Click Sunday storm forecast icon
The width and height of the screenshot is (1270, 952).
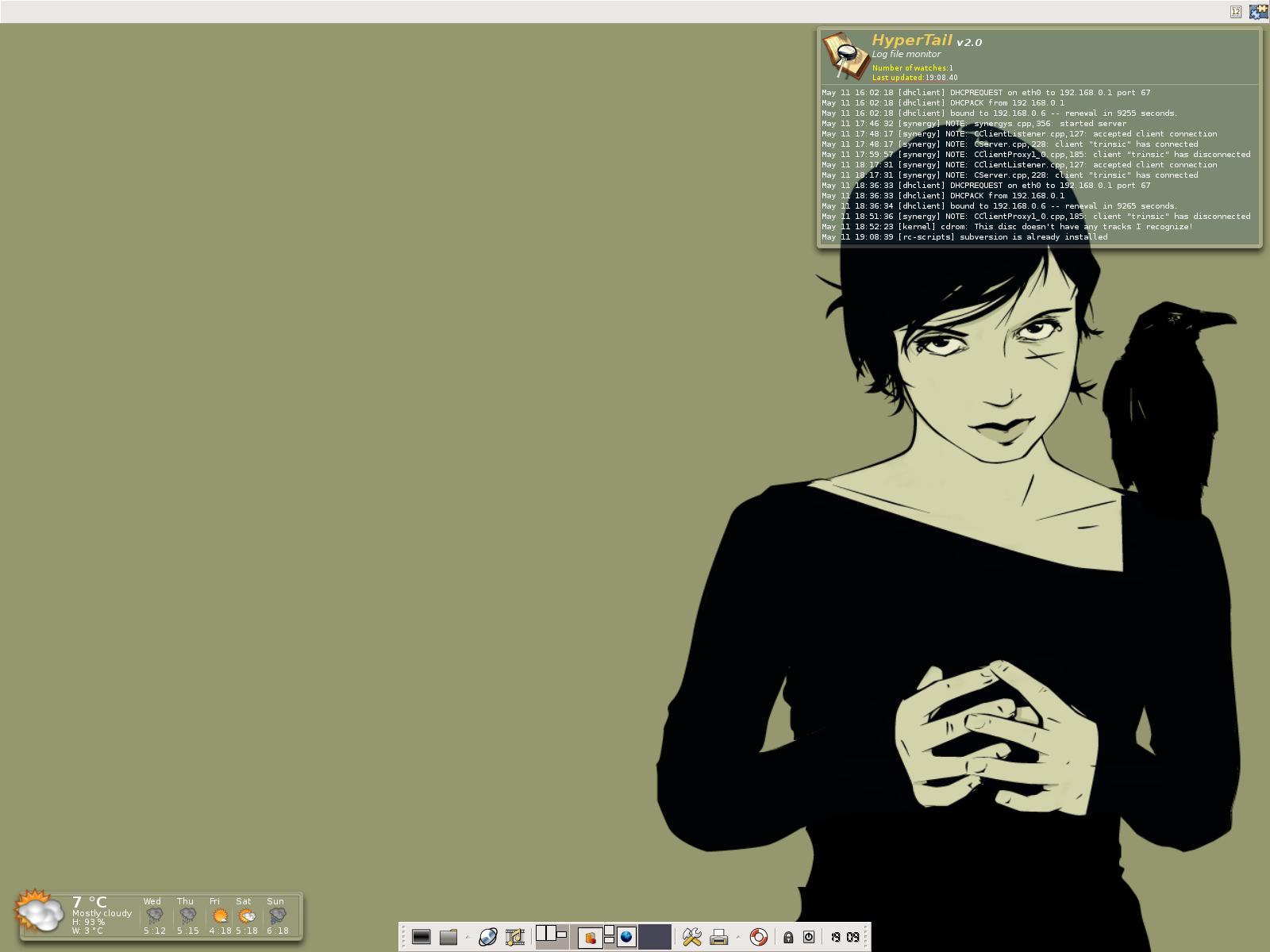278,916
